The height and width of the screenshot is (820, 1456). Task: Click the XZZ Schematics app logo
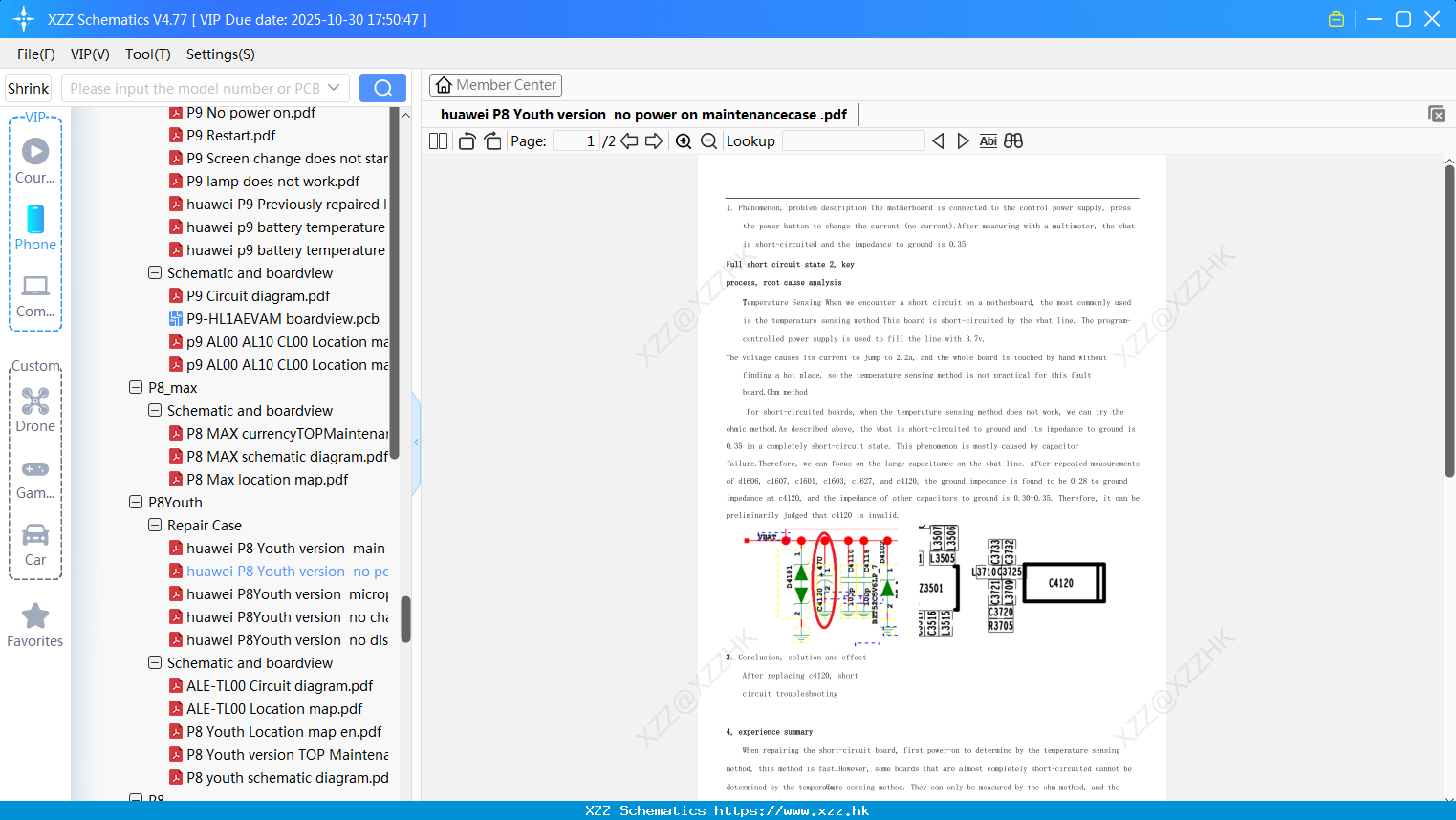tap(24, 19)
